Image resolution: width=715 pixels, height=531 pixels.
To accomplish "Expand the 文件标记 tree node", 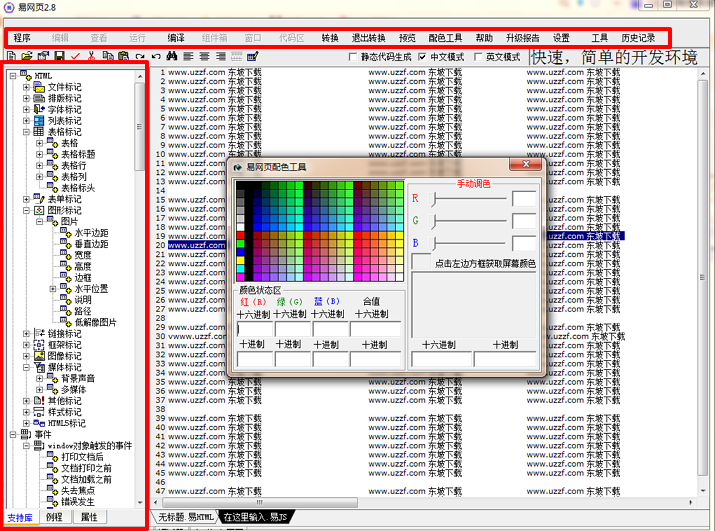I will pyautogui.click(x=27, y=87).
